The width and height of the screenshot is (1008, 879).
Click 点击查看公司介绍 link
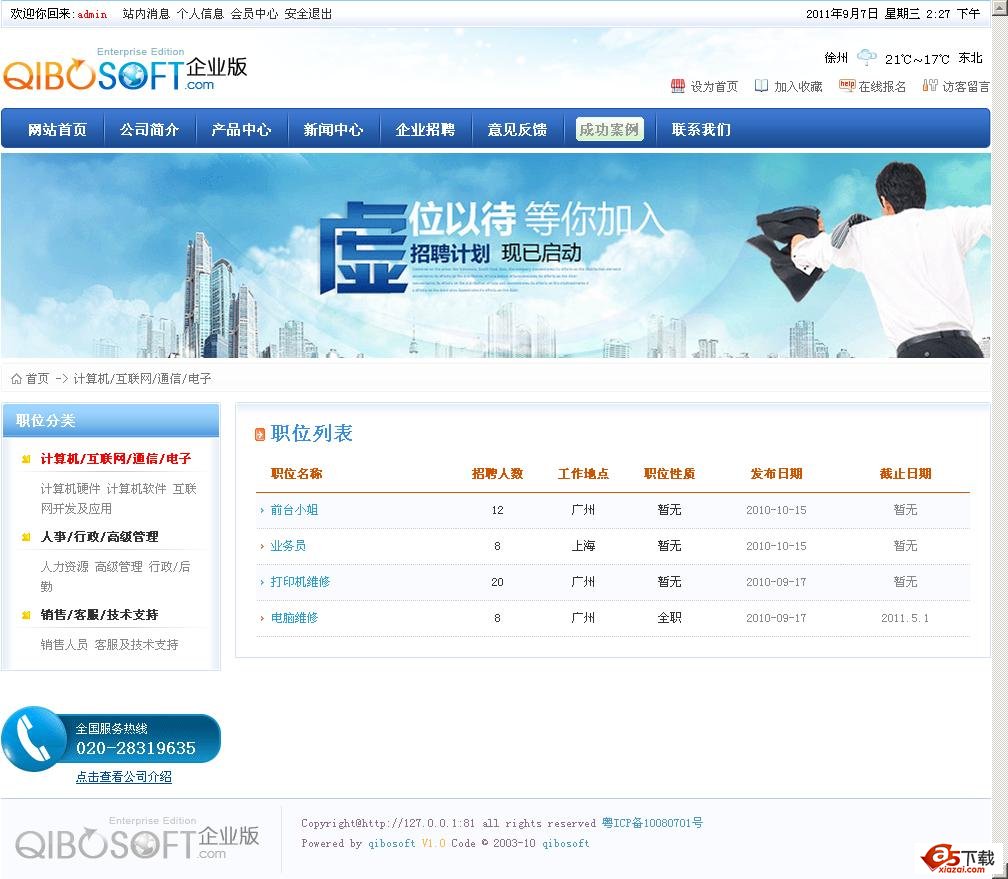[x=123, y=777]
